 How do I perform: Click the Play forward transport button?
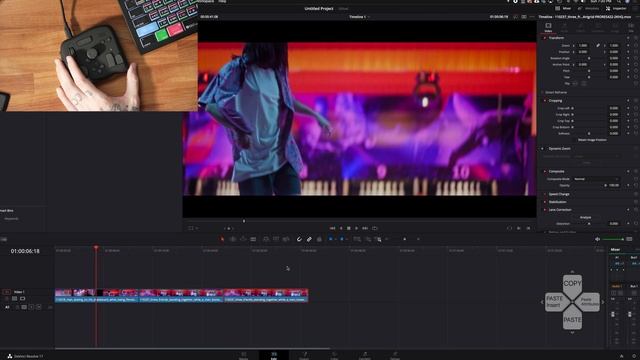pos(356,228)
